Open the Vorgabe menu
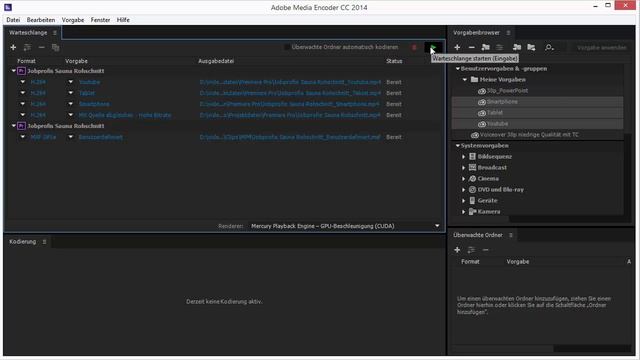This screenshot has height=360, width=640. pos(73,20)
